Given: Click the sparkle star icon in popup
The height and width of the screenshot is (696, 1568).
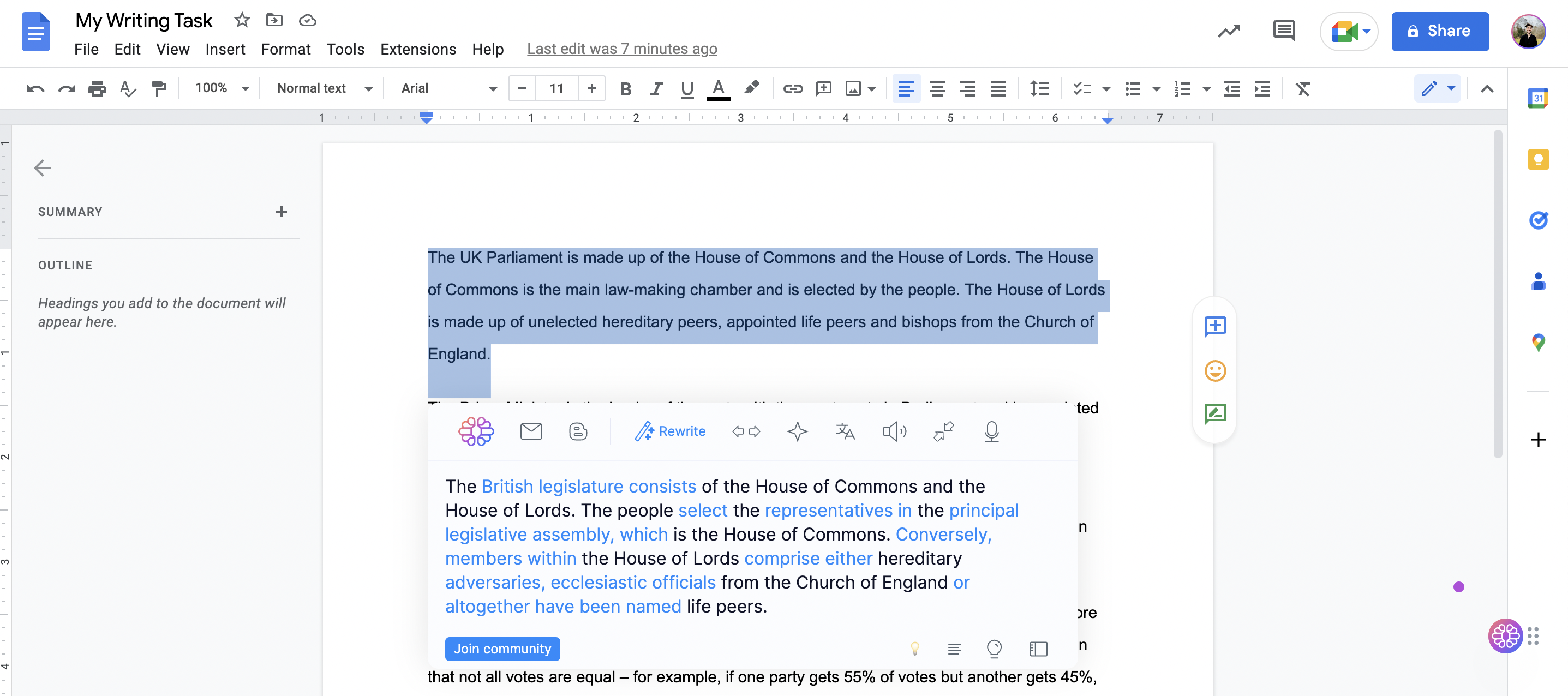Looking at the screenshot, I should pyautogui.click(x=797, y=431).
